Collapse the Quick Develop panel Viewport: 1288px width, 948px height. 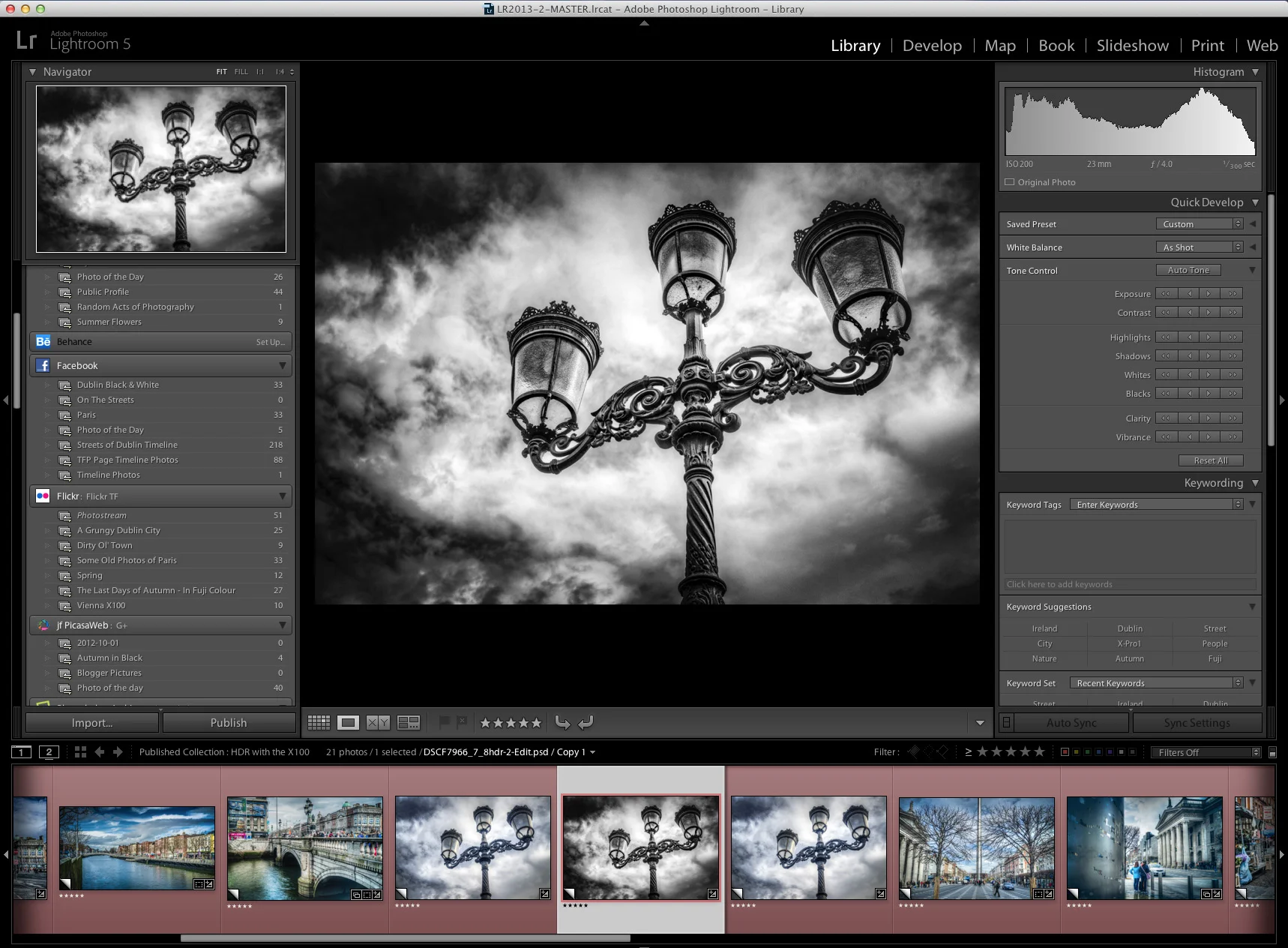[1255, 202]
